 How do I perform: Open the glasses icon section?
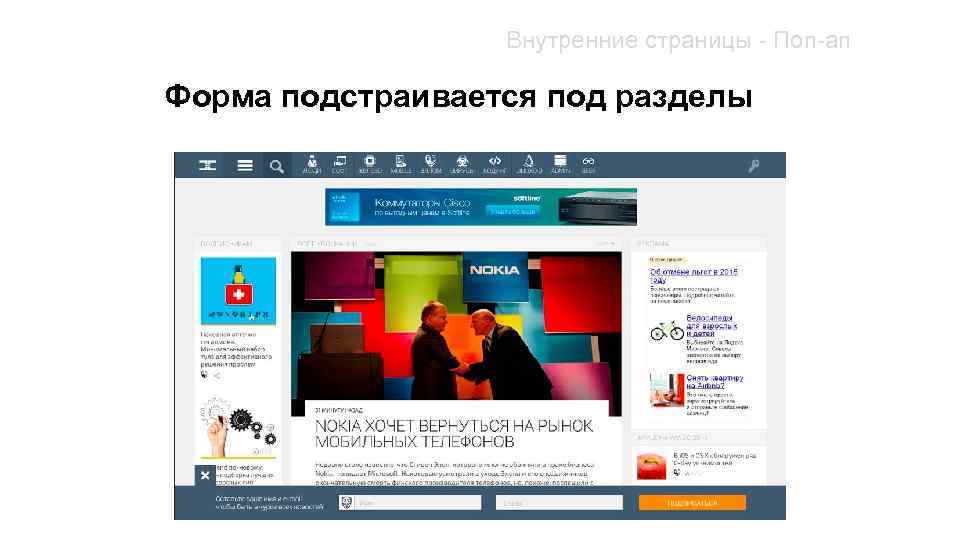[588, 164]
